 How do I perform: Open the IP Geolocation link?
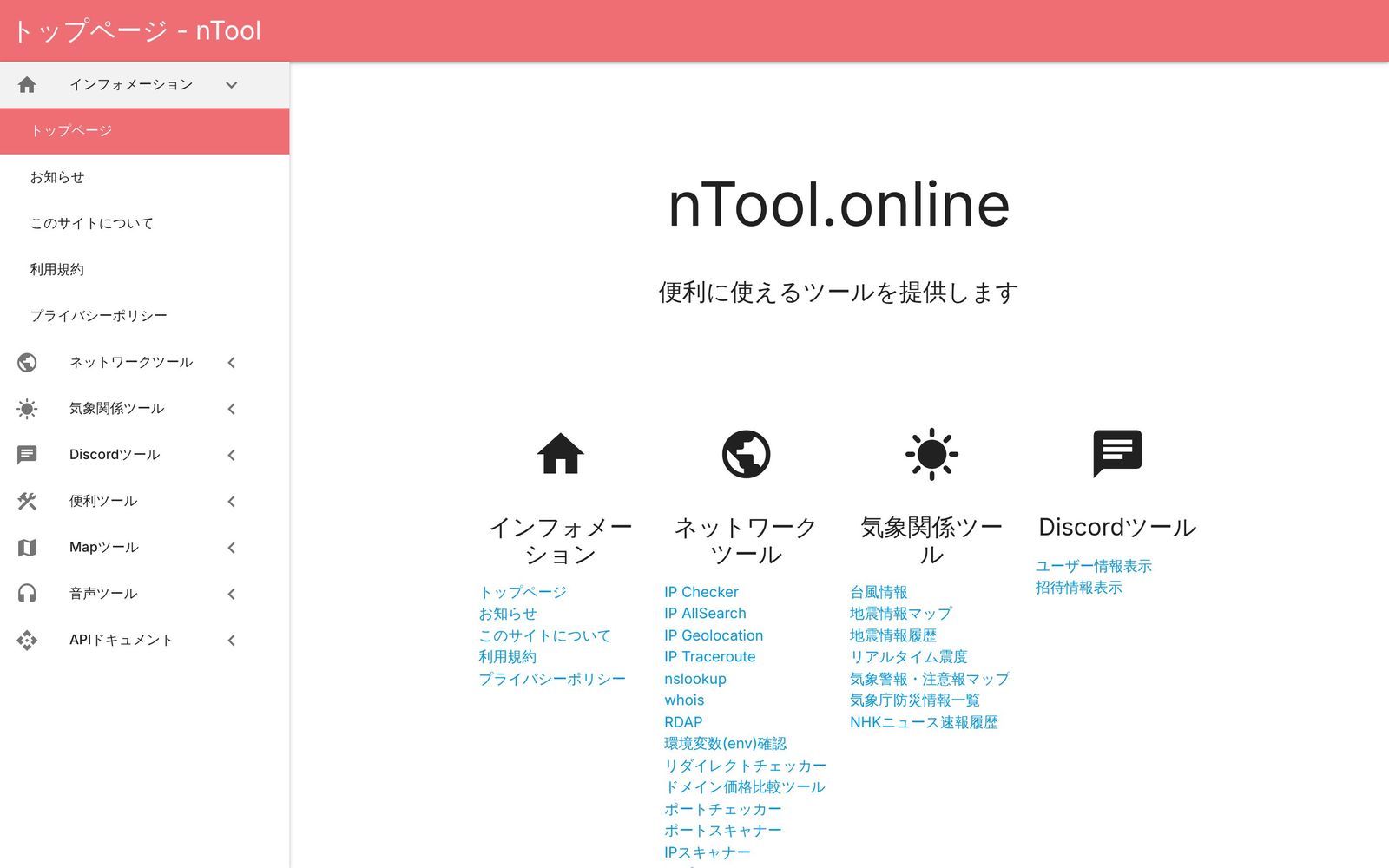click(714, 635)
